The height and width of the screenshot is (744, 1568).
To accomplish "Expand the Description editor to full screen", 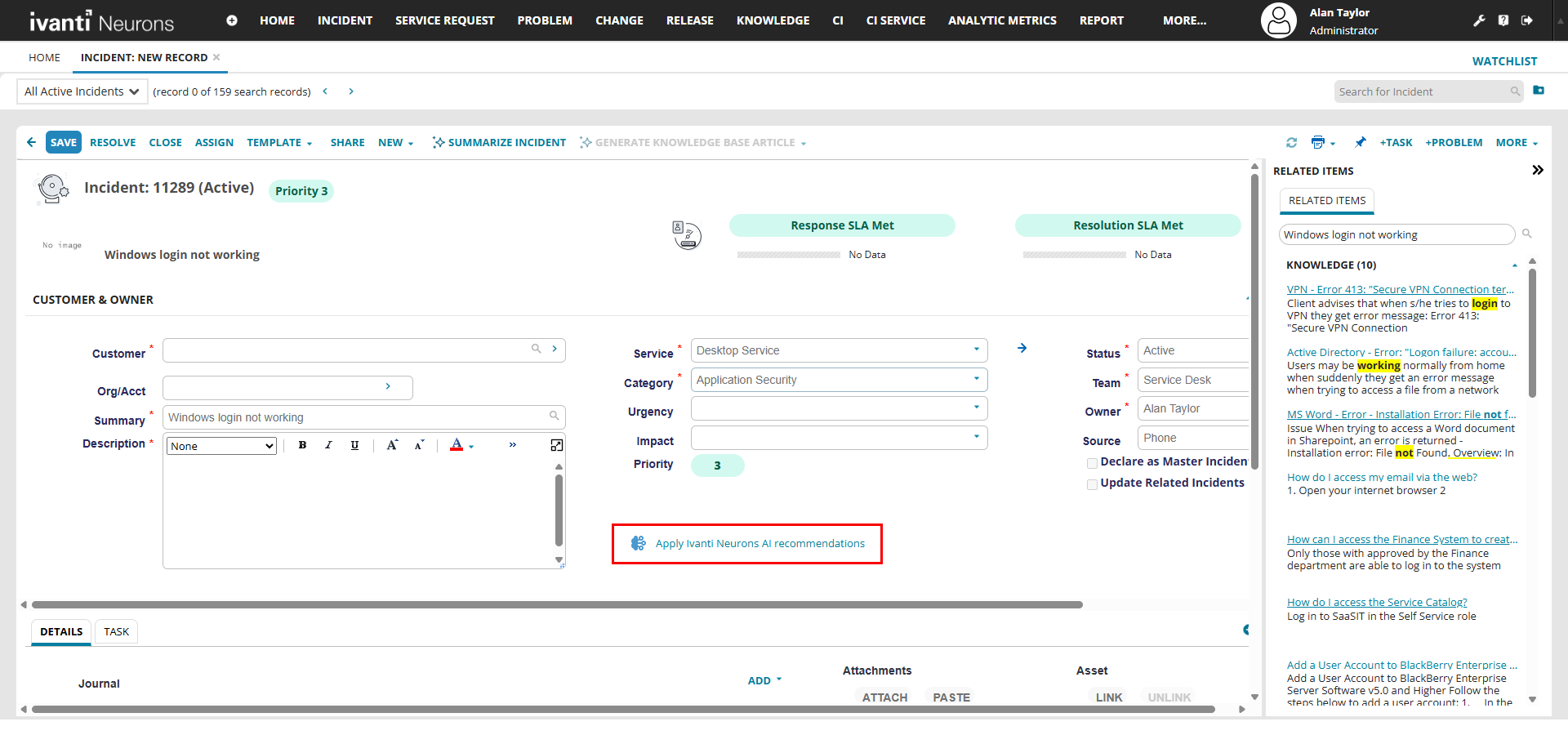I will pyautogui.click(x=556, y=445).
